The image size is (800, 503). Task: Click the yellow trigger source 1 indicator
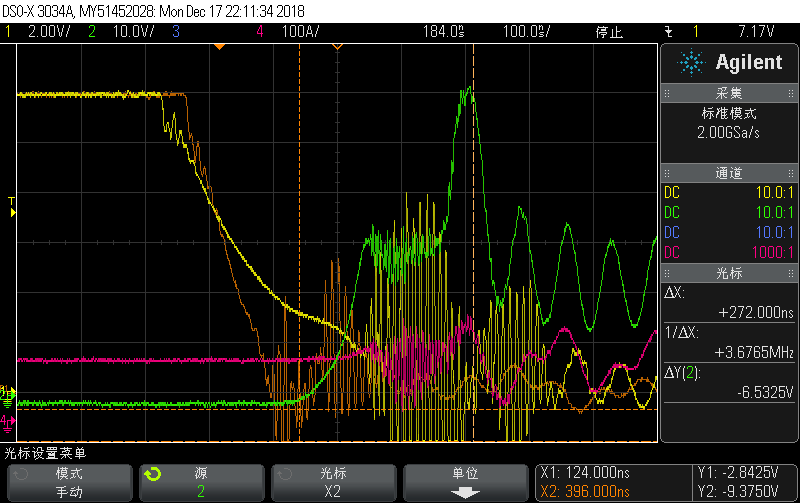695,32
